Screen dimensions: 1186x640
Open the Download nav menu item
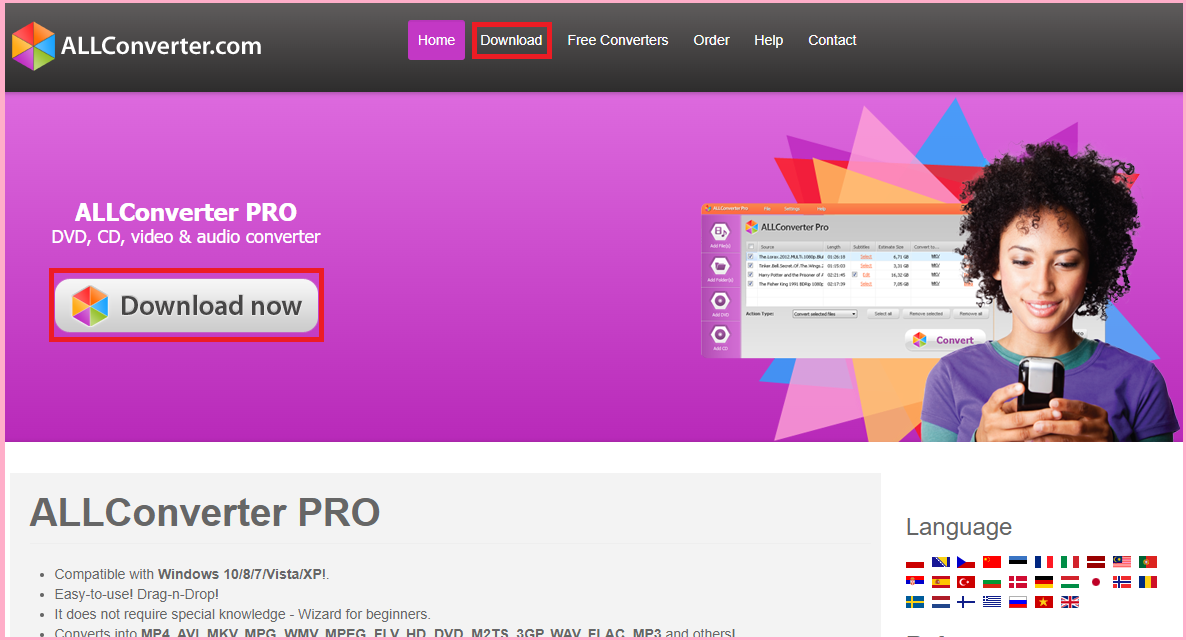[511, 40]
